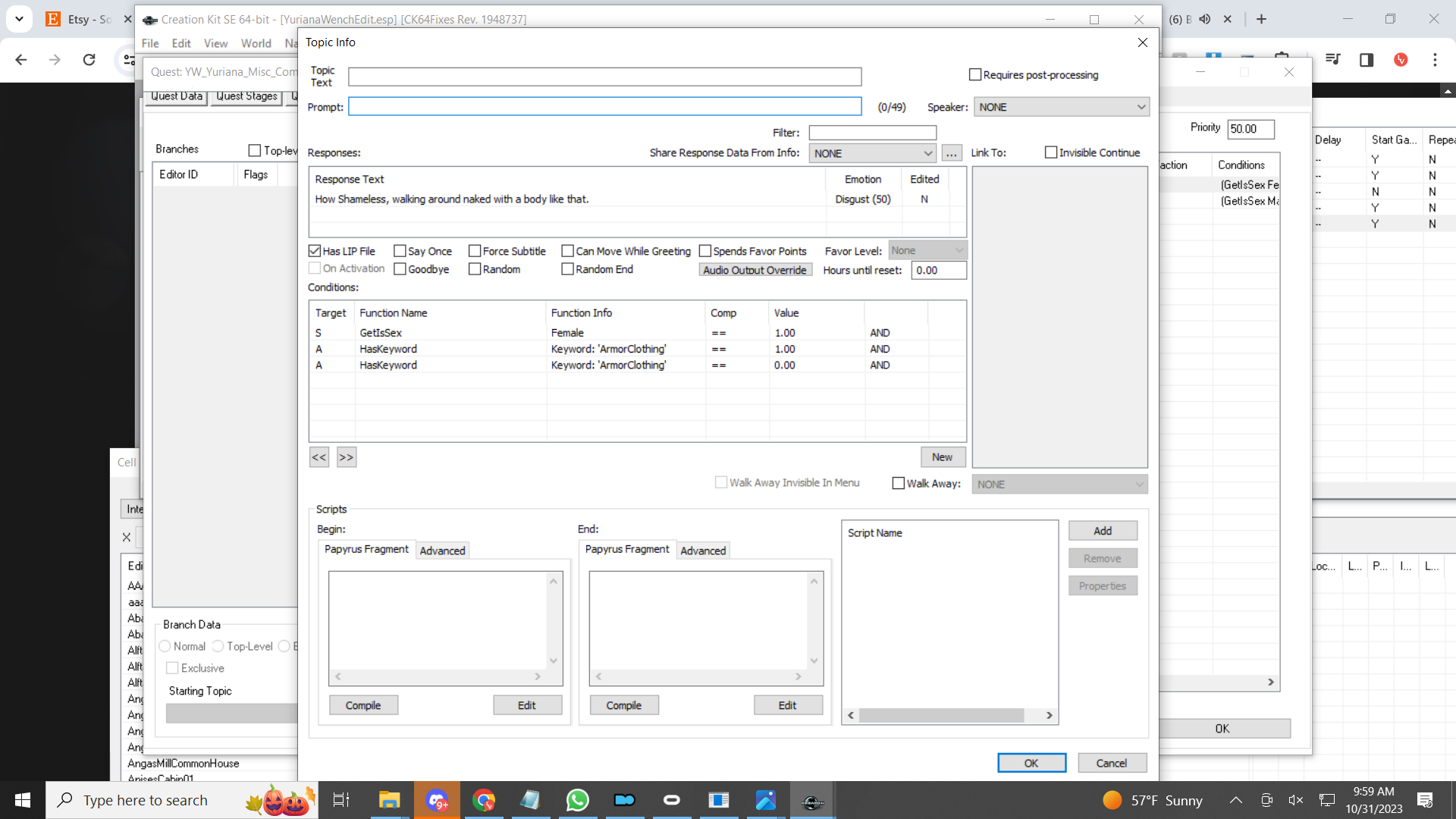The height and width of the screenshot is (819, 1456).
Task: Click End fragment Edit button
Action: click(x=788, y=705)
